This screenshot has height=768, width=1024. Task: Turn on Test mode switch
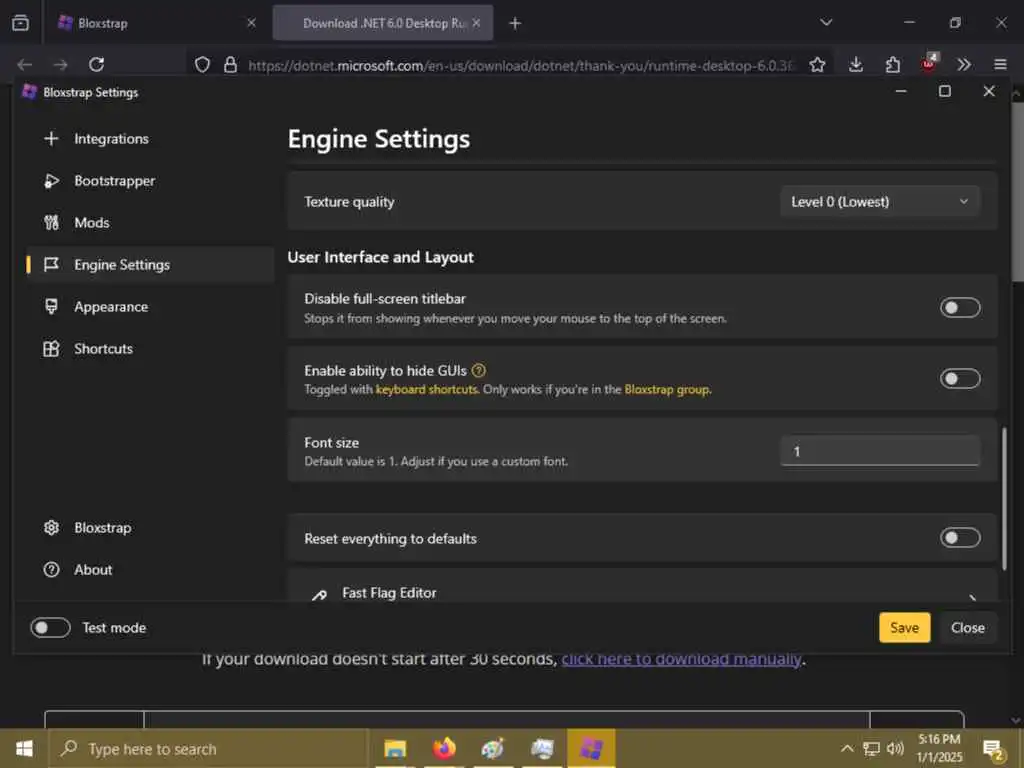click(50, 628)
